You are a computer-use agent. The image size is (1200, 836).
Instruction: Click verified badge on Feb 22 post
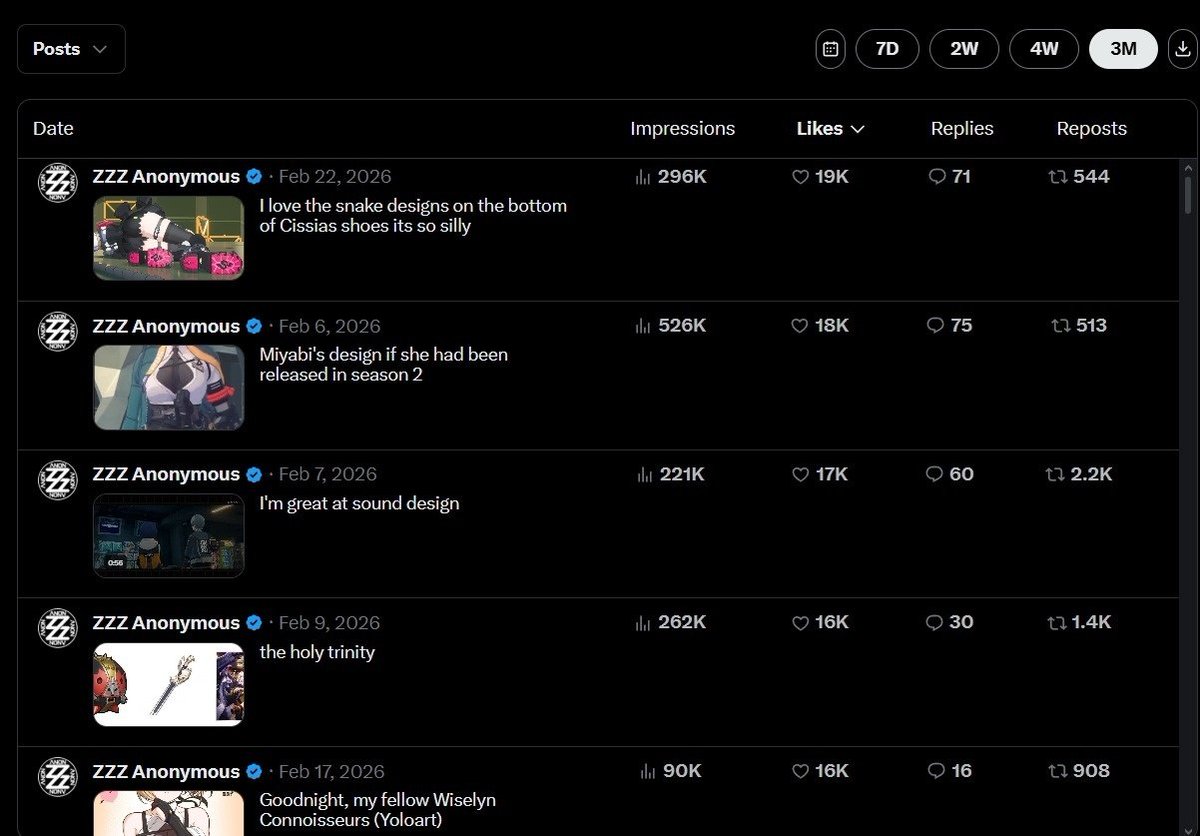(254, 177)
